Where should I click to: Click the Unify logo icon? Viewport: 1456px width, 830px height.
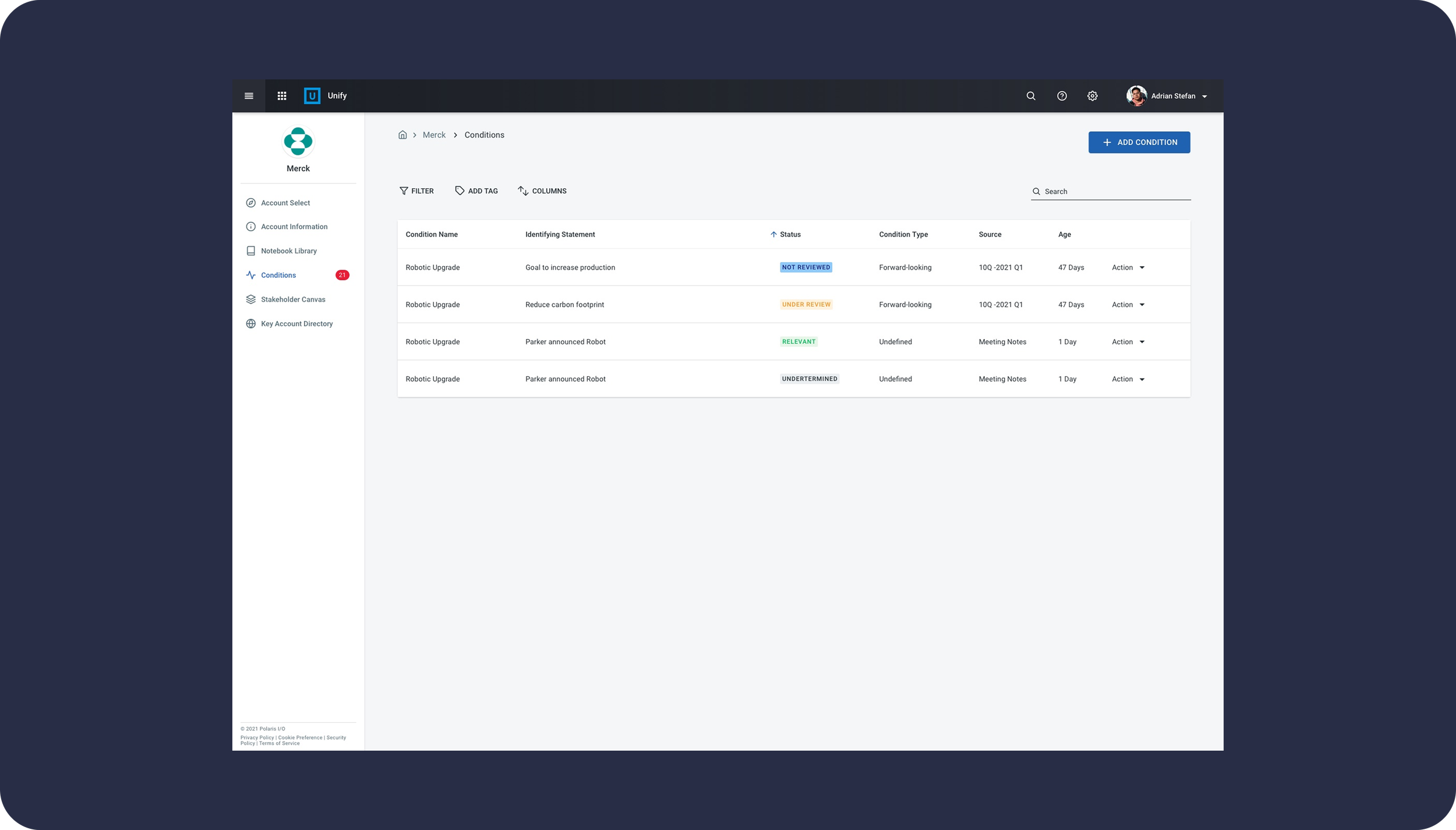pyautogui.click(x=312, y=96)
